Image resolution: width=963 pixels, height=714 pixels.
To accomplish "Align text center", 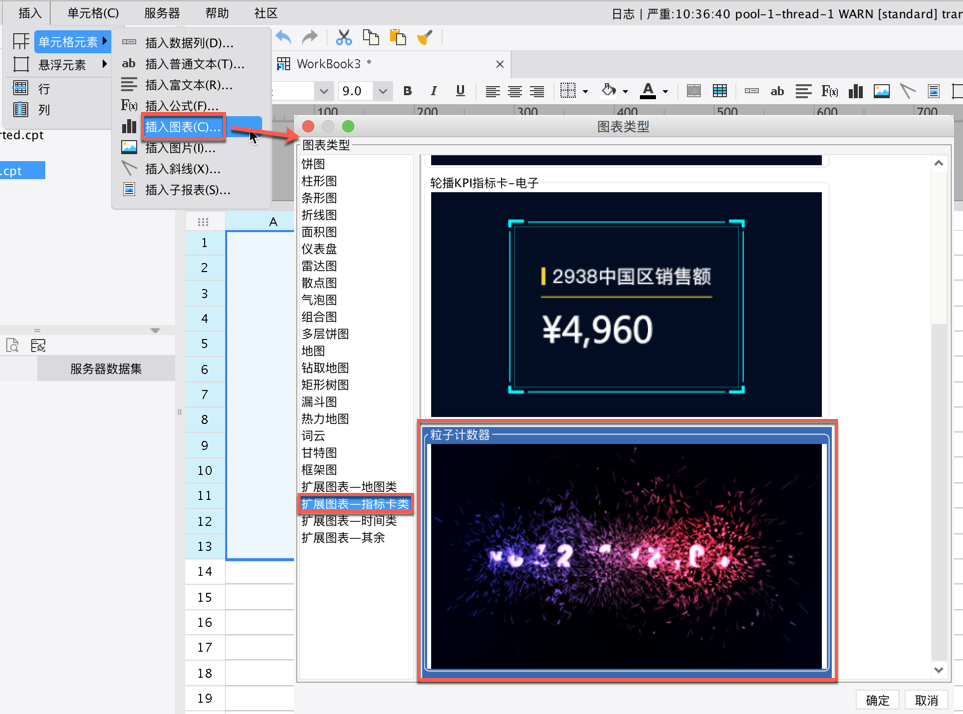I will (515, 91).
